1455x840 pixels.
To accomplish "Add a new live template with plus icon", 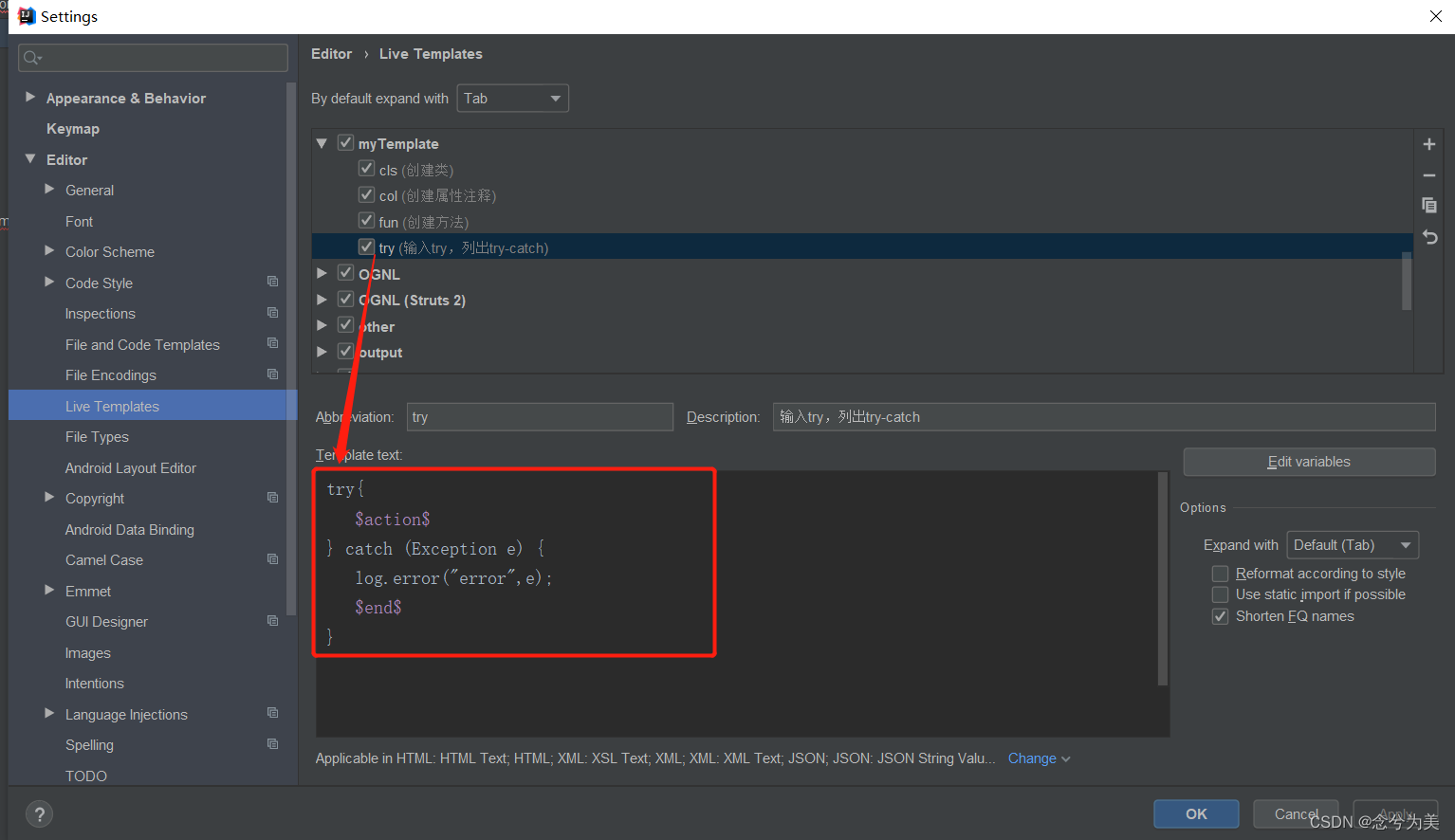I will (x=1428, y=144).
